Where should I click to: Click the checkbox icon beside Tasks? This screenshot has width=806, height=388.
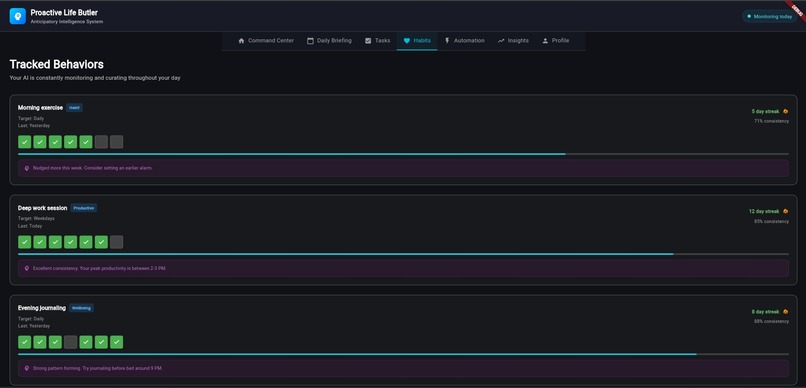(x=368, y=41)
